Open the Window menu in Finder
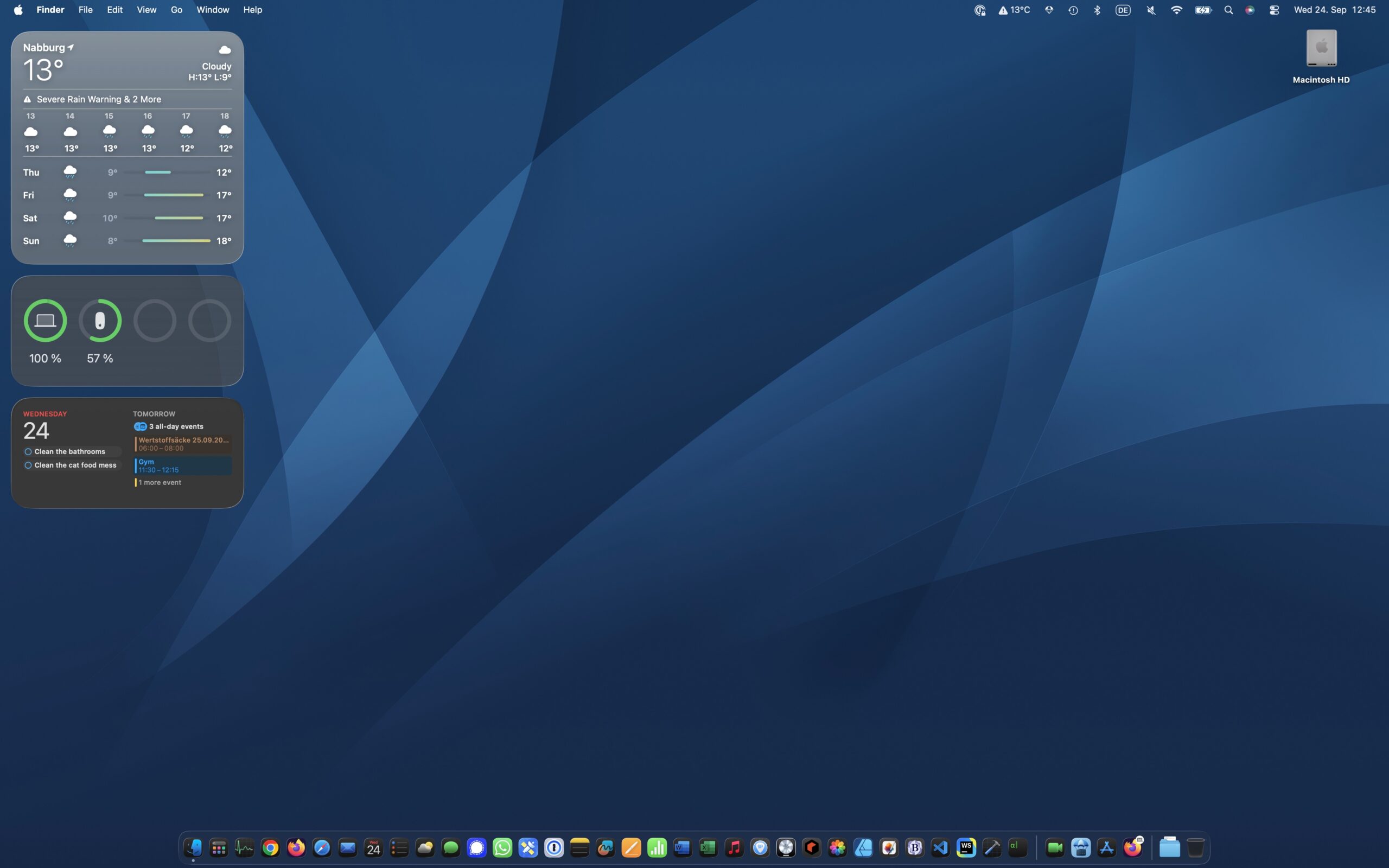 click(x=212, y=10)
